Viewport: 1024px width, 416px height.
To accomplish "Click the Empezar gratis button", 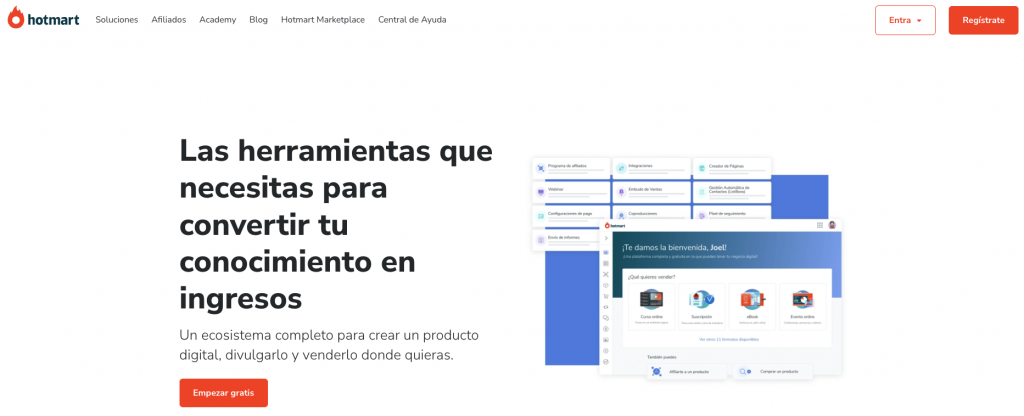I will pos(223,393).
